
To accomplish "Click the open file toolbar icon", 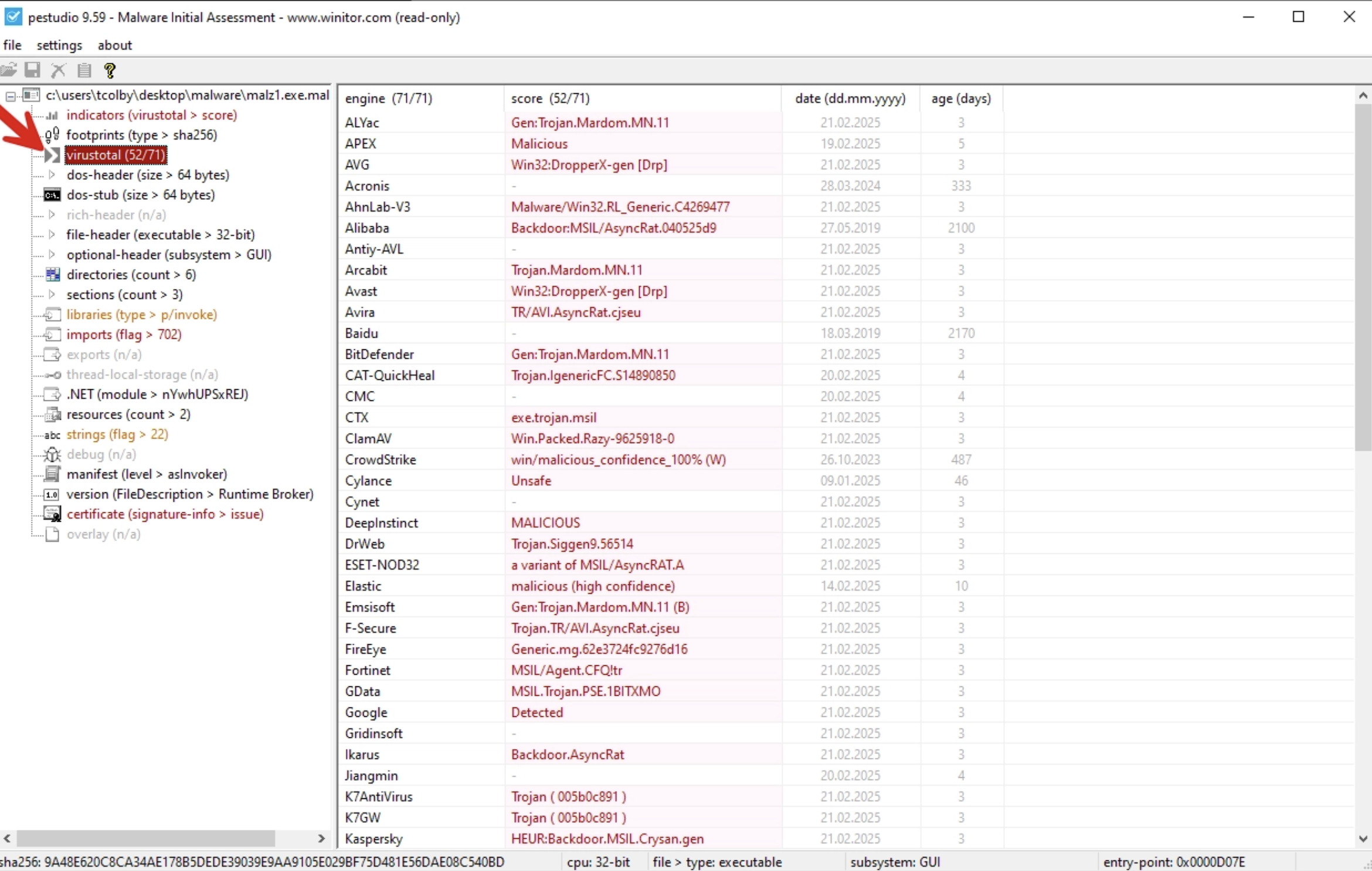I will tap(9, 70).
